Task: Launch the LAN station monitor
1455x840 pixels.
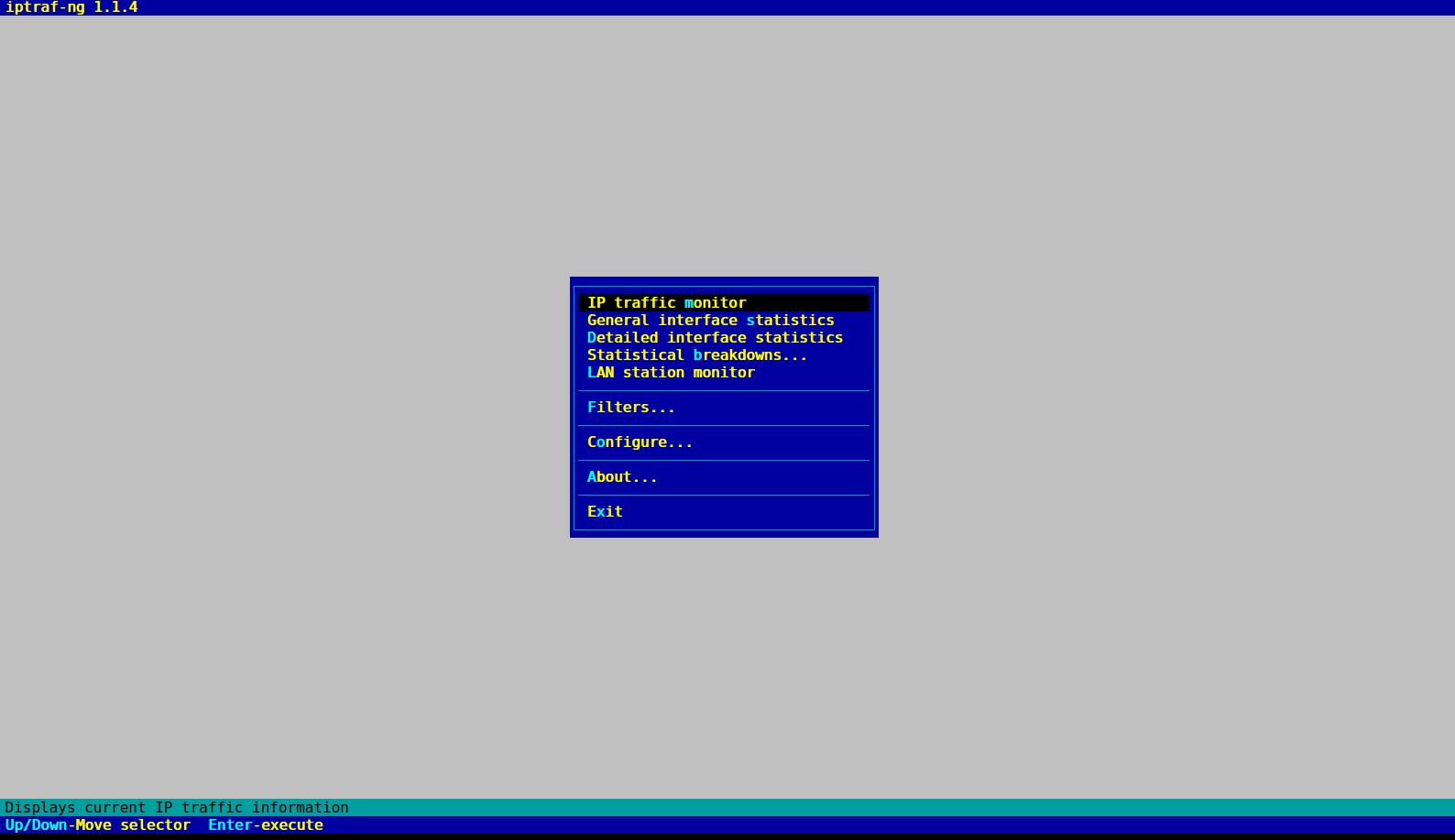Action: pyautogui.click(x=671, y=372)
